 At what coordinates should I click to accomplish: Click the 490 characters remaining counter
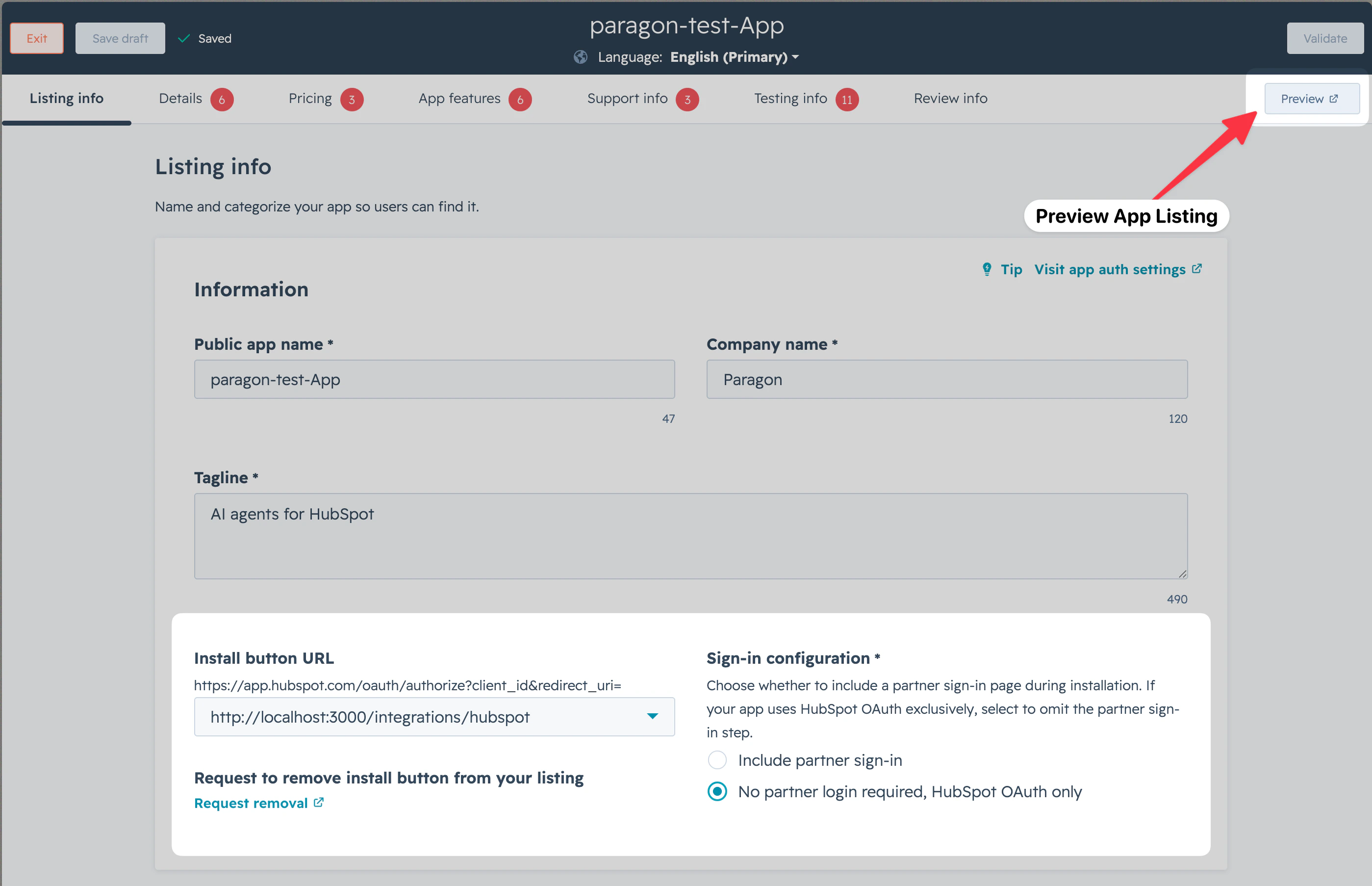[x=1177, y=599]
